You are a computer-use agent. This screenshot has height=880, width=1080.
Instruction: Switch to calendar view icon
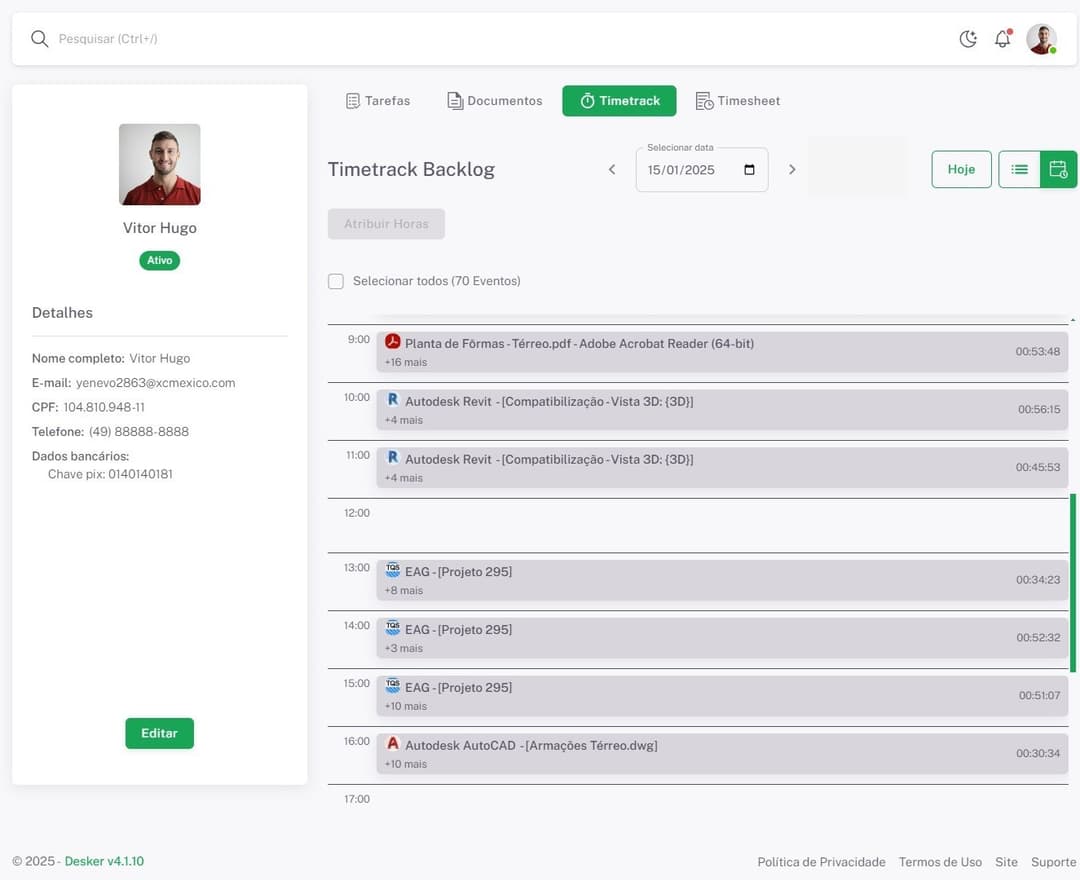pos(1058,169)
